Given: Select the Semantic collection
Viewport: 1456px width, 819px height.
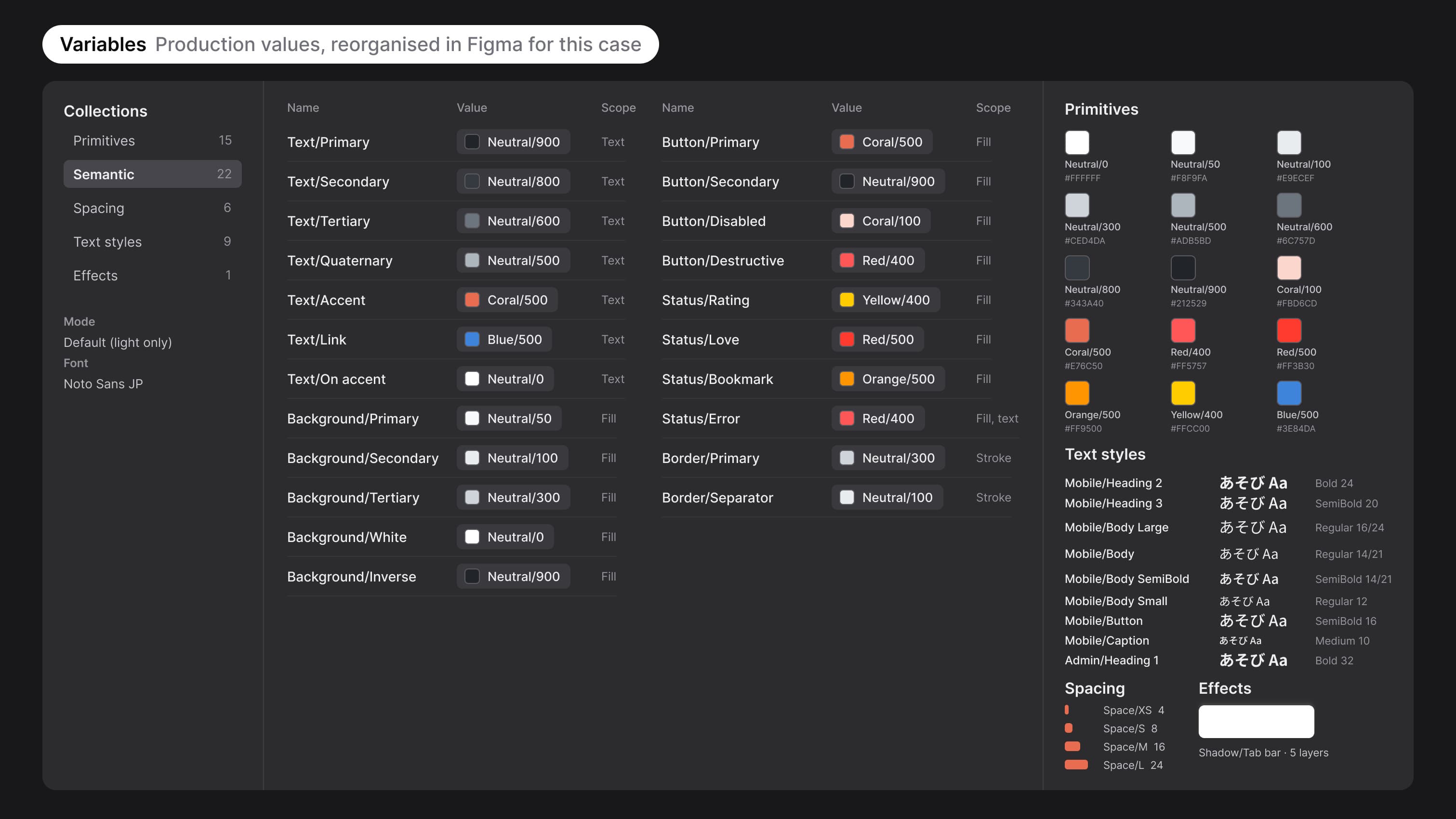Looking at the screenshot, I should tap(153, 174).
